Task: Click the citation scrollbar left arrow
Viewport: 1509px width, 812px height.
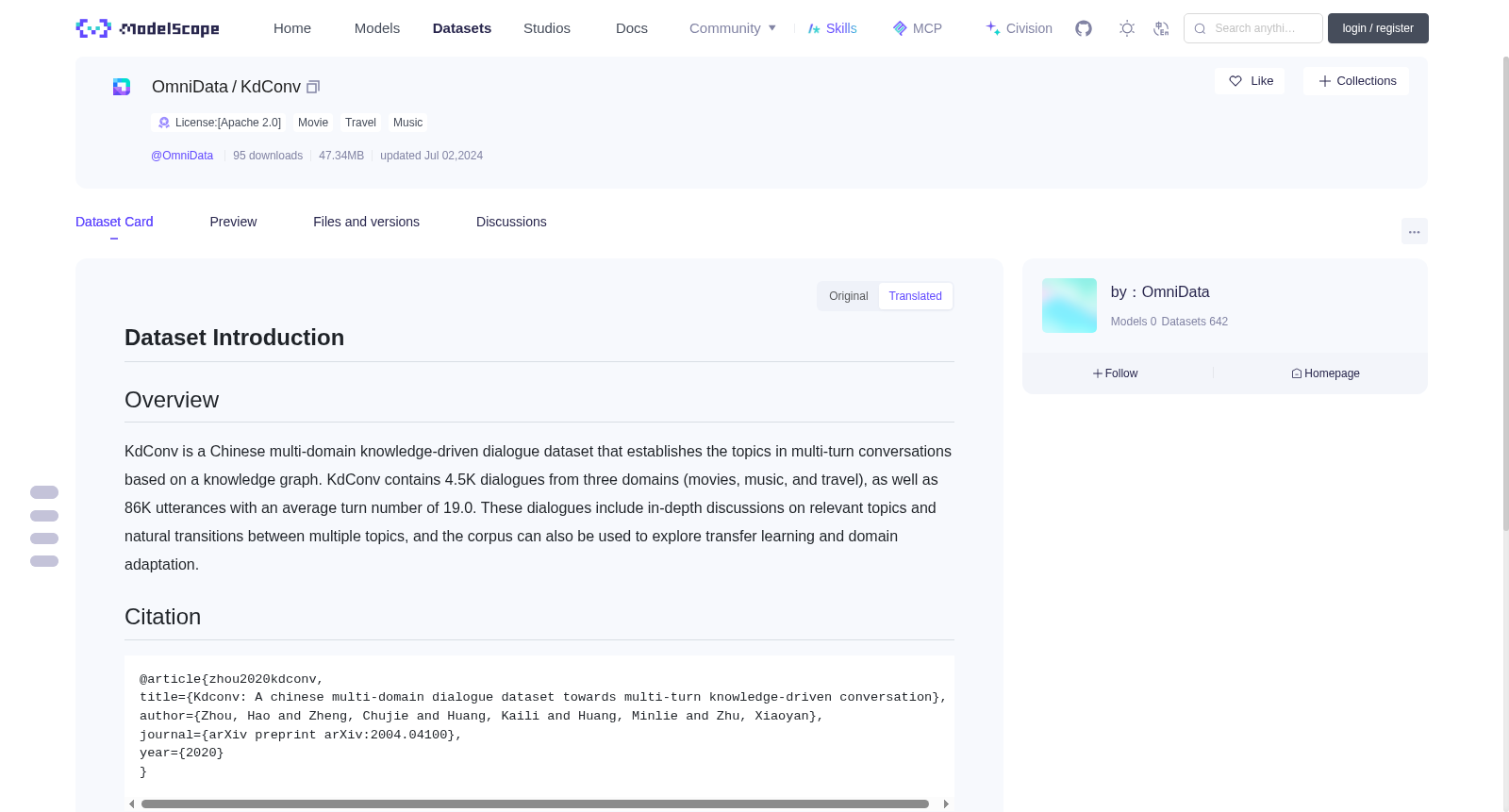Action: tap(132, 804)
